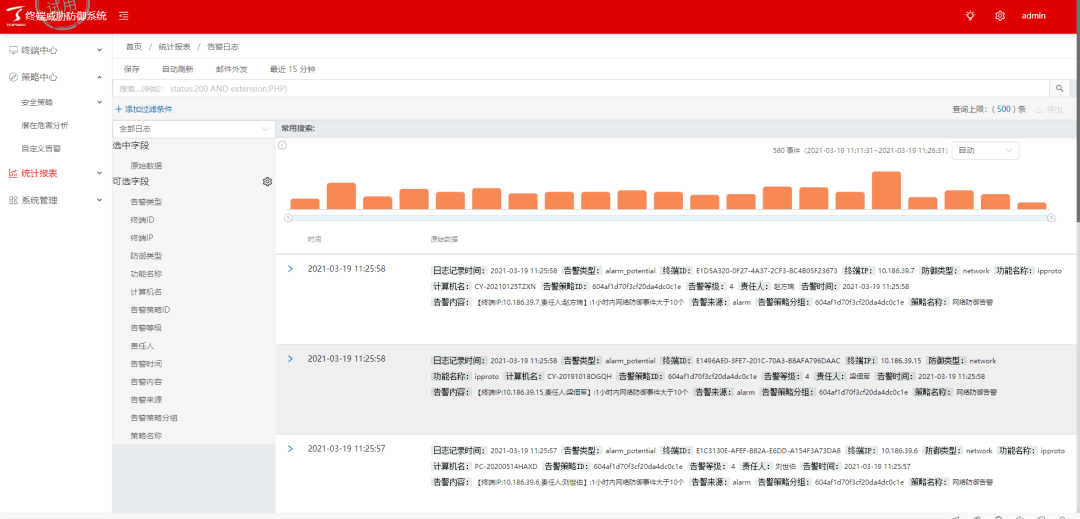Open 自定义告警 in sidebar
The width and height of the screenshot is (1080, 519).
pos(41,148)
